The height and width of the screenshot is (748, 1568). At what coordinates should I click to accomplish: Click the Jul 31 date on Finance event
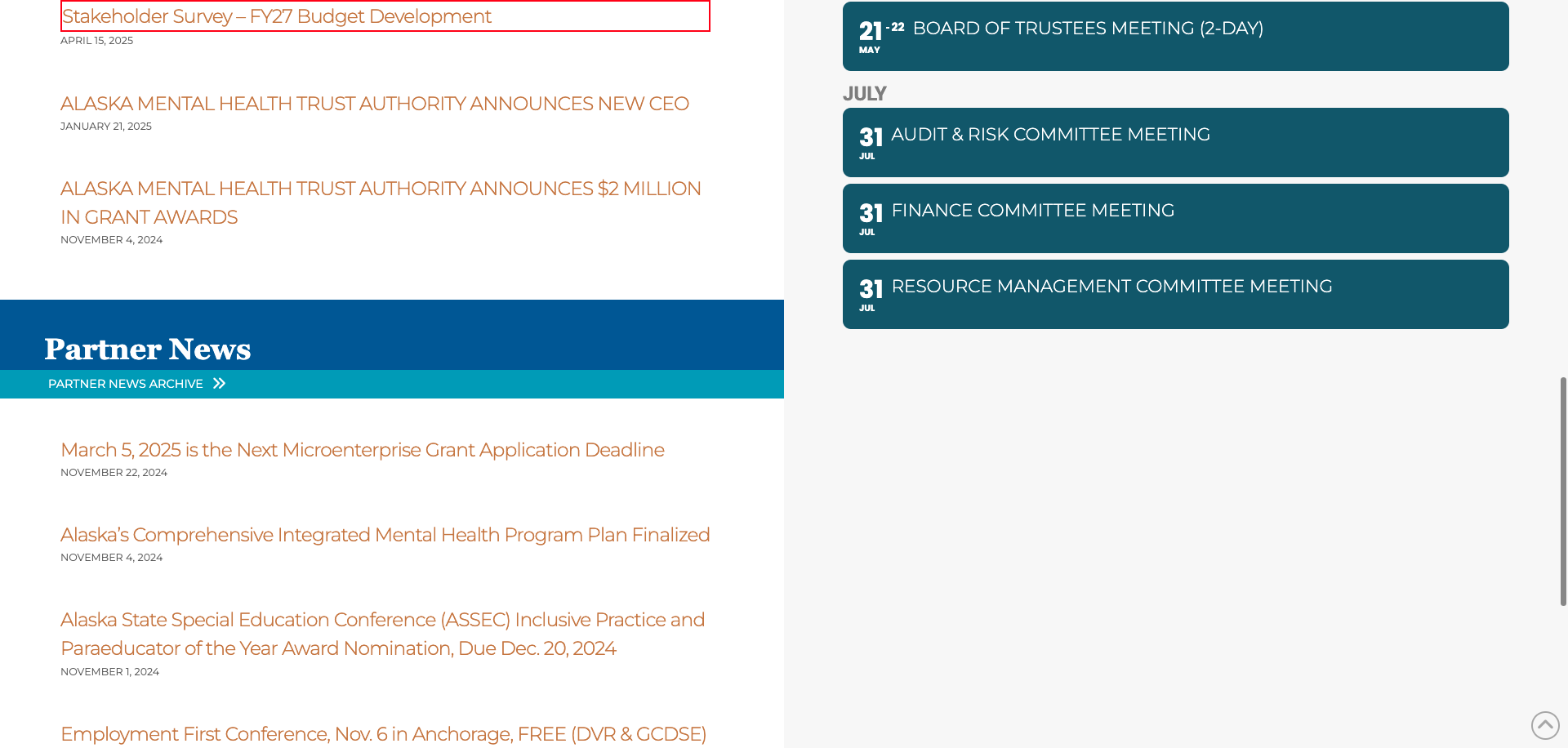pyautogui.click(x=871, y=218)
